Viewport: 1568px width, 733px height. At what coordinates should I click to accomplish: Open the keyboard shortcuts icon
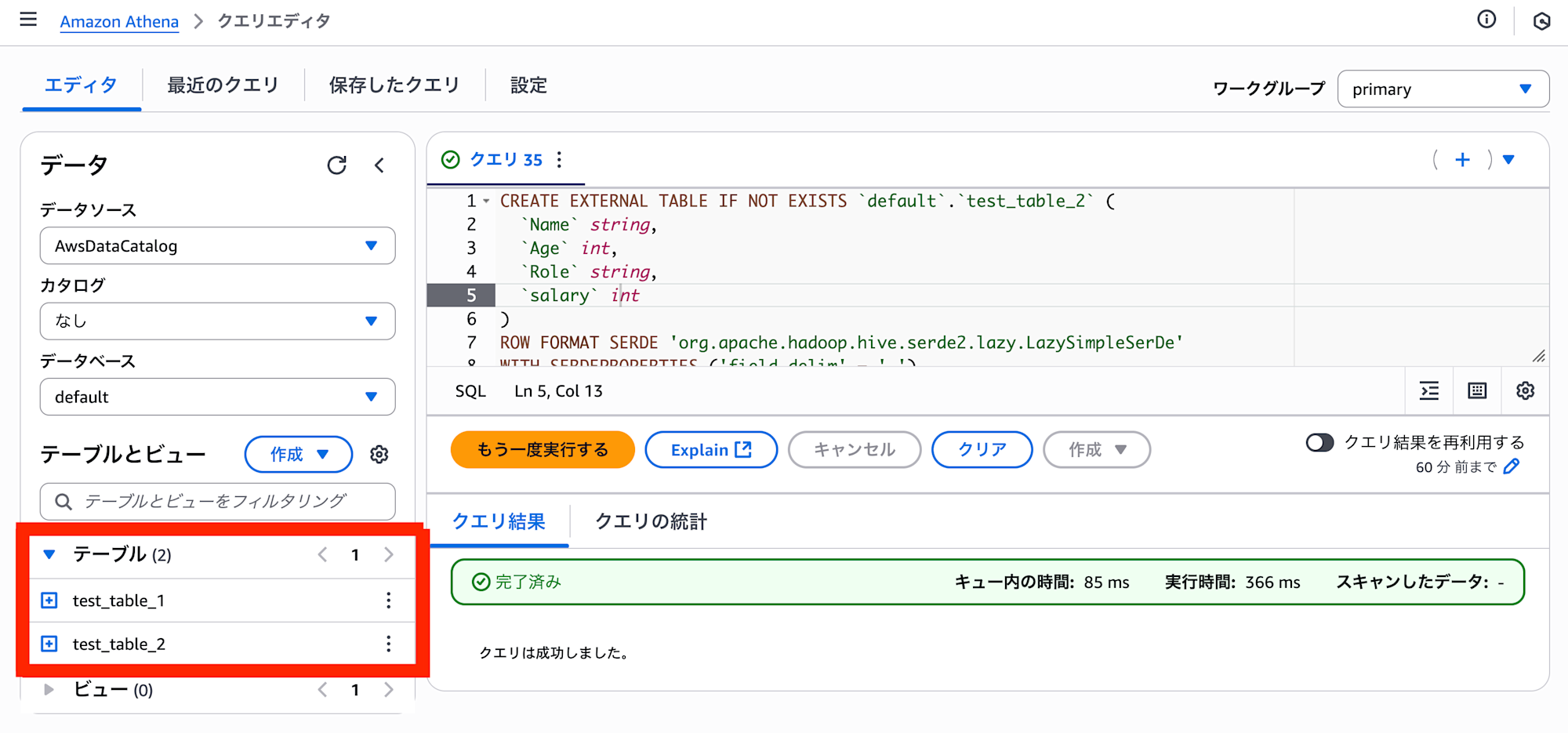1477,390
